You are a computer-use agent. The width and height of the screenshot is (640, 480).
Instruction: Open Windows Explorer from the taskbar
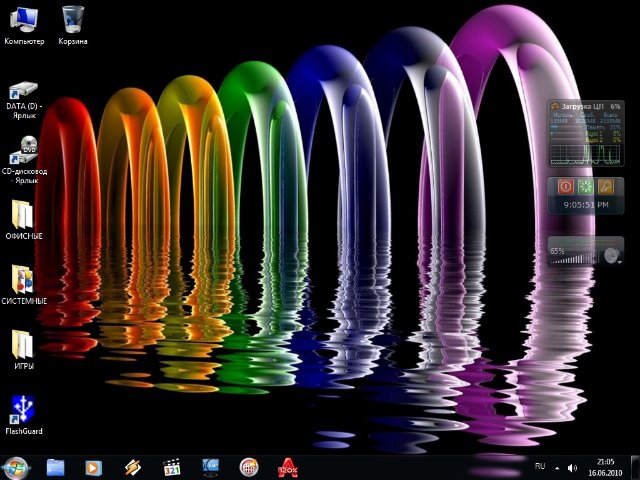[55, 467]
